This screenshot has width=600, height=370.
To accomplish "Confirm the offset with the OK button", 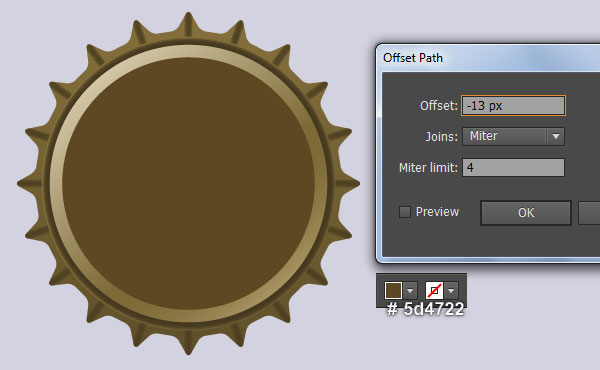I will tap(526, 213).
